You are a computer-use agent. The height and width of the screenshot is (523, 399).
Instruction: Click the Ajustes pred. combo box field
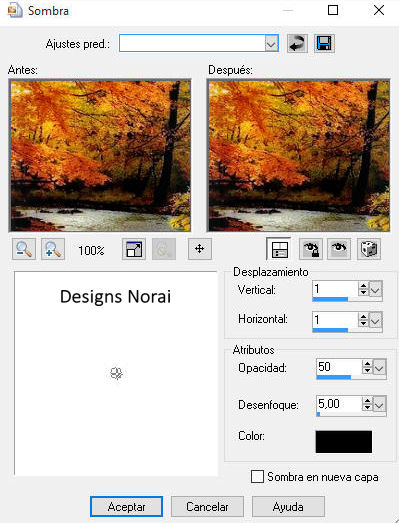coord(199,43)
